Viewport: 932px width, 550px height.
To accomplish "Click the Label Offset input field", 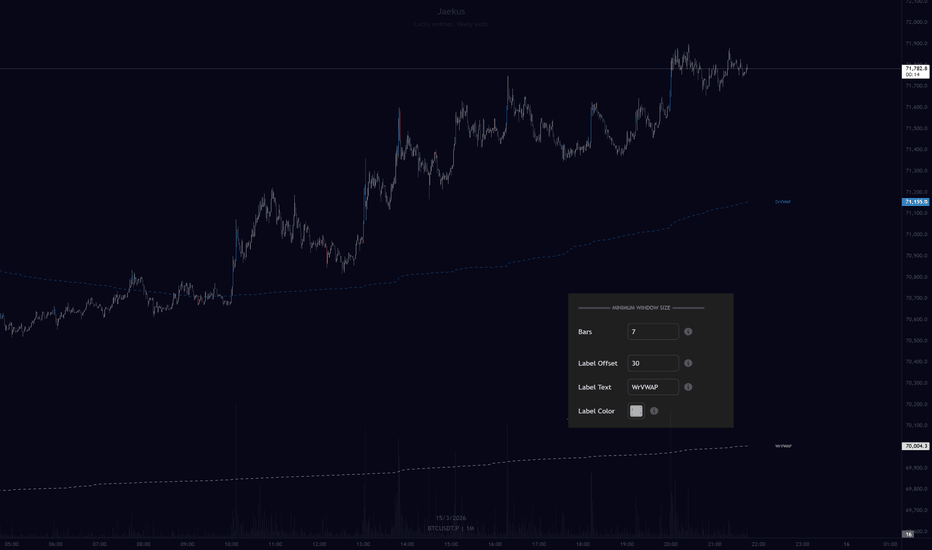I will 653,364.
